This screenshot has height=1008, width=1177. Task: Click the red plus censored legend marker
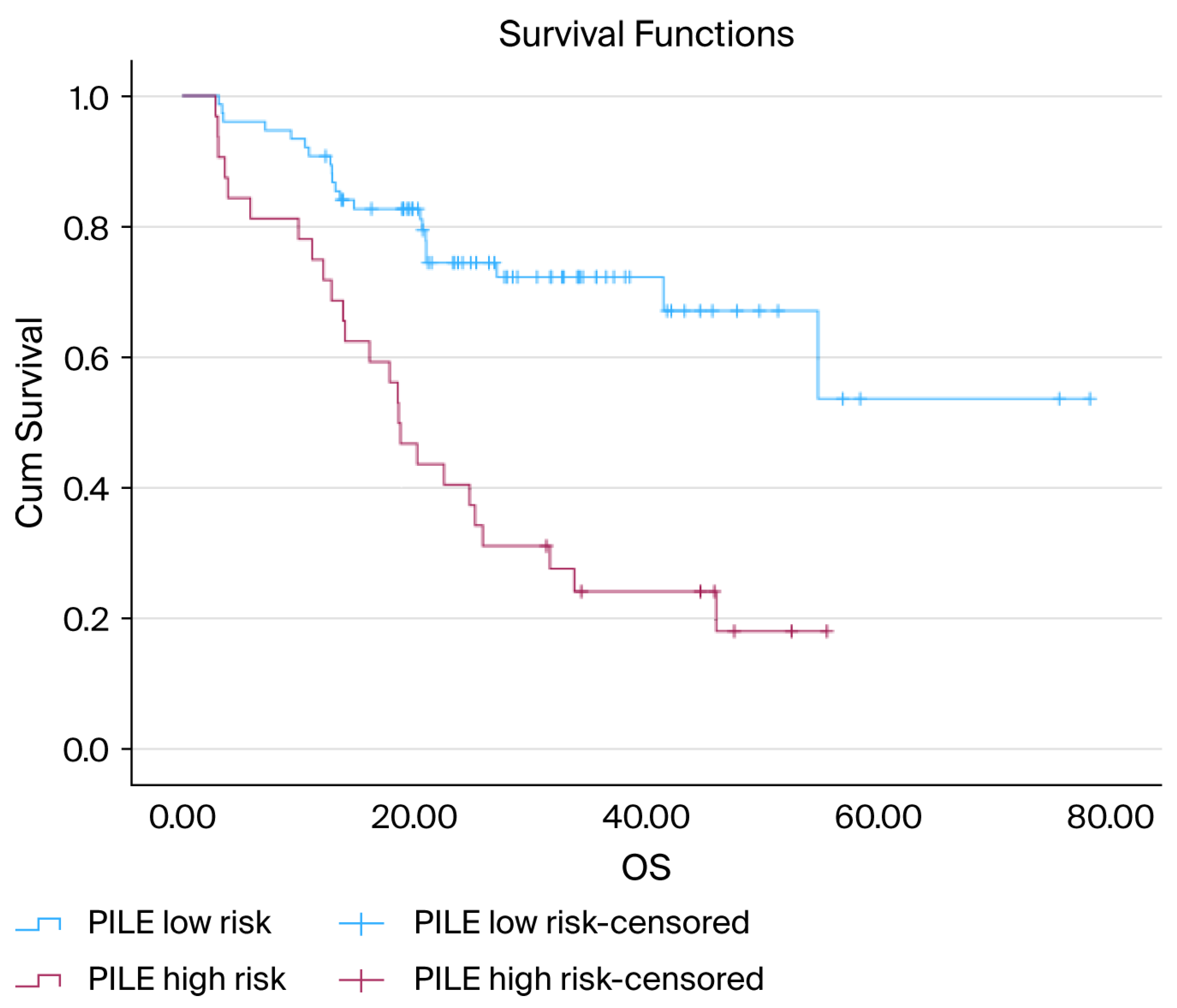click(361, 981)
